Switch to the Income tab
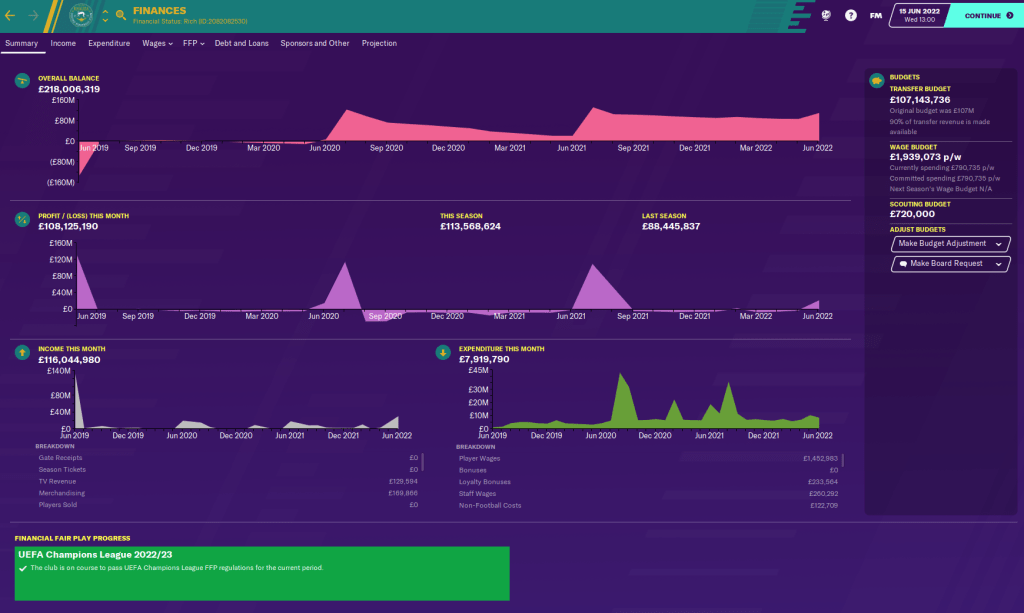 pos(63,43)
